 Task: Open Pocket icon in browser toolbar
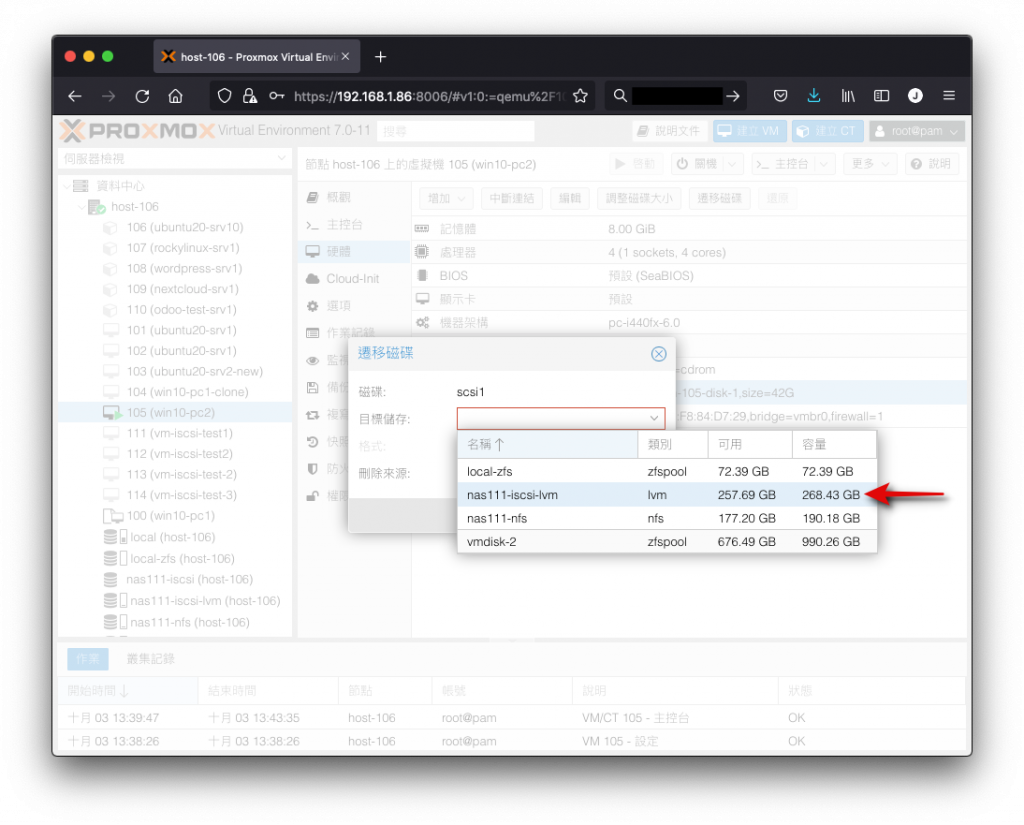[780, 96]
